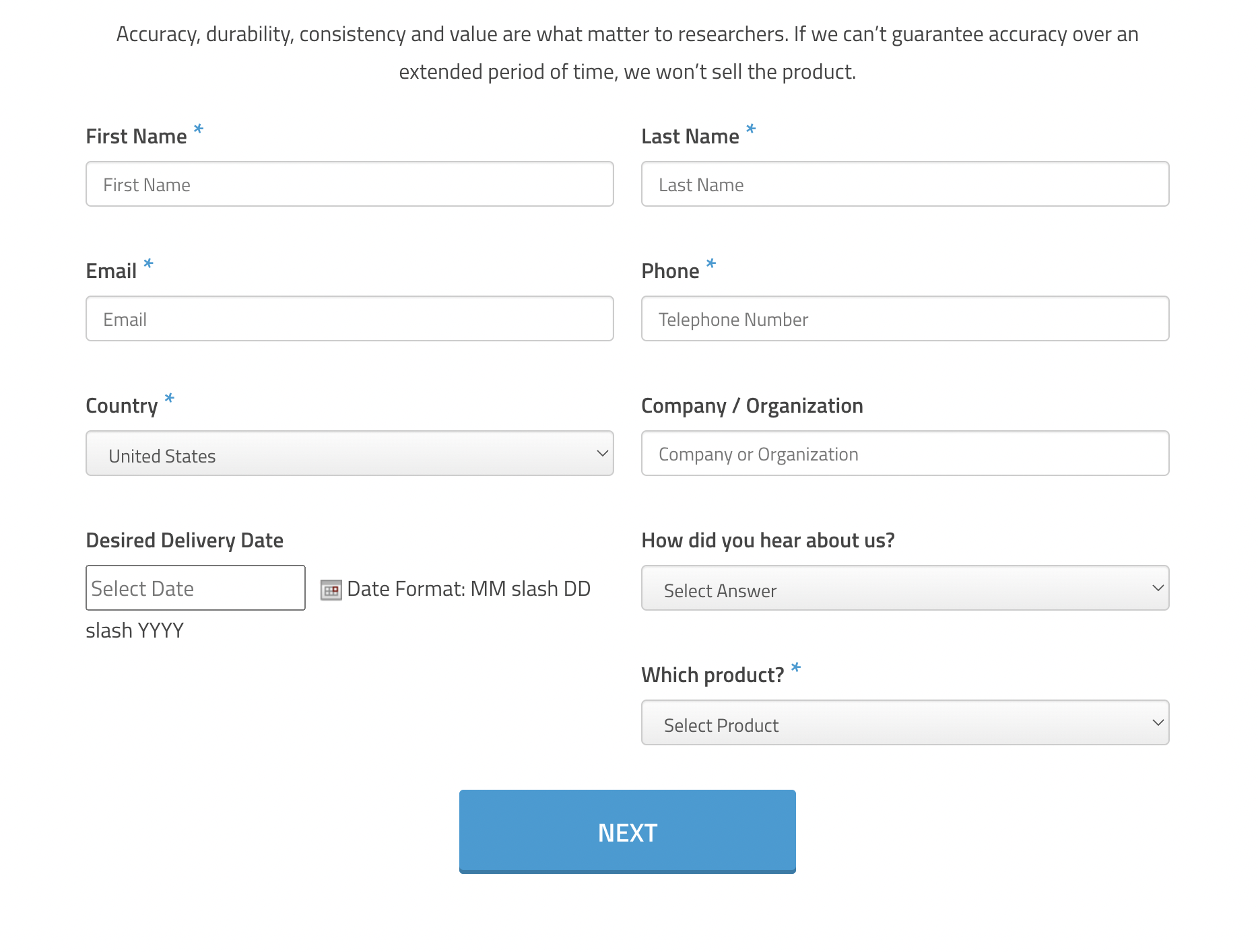Click the chevron on Select Product menu
Viewport: 1258px width, 952px height.
[x=1158, y=722]
